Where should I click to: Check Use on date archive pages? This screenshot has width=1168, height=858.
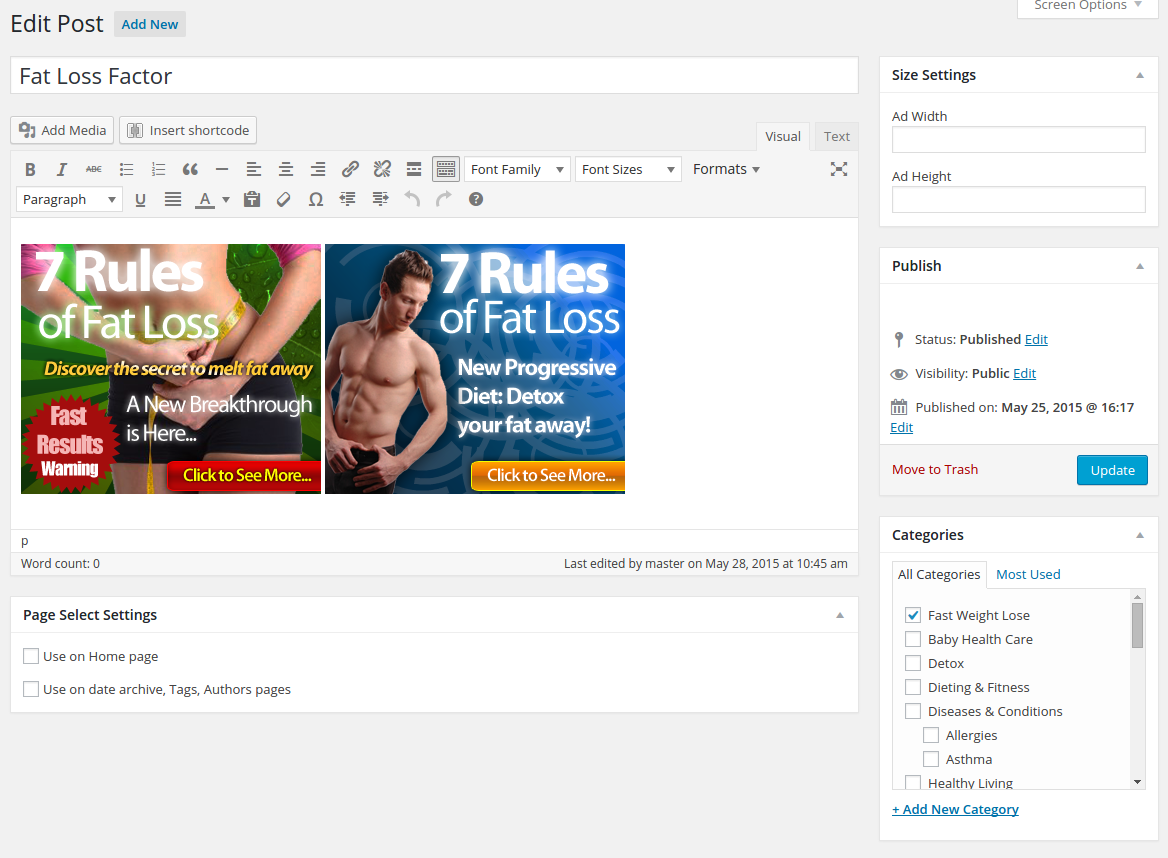click(31, 689)
